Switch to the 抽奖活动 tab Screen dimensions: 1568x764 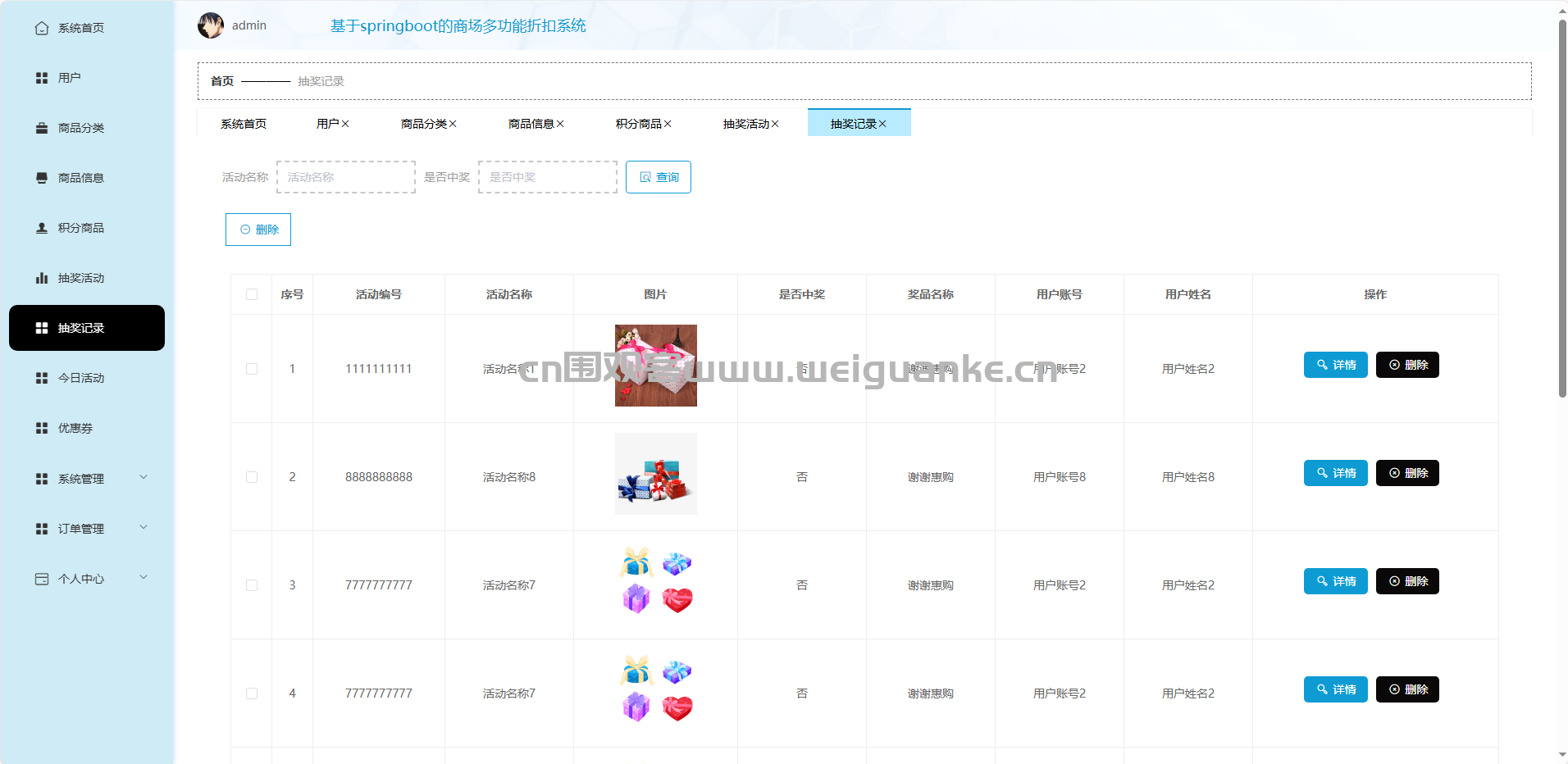point(745,124)
